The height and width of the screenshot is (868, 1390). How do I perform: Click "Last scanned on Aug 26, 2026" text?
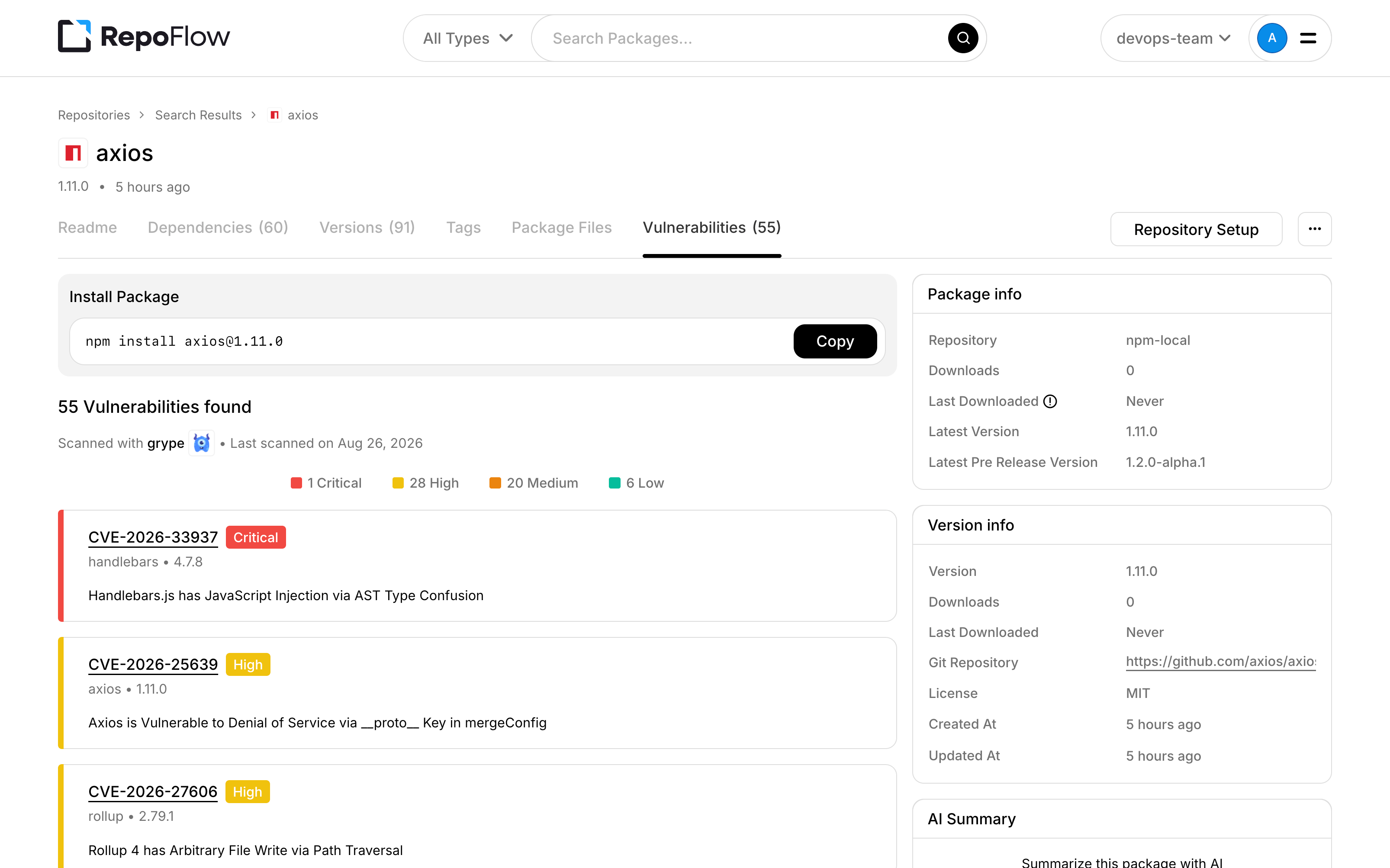pos(326,443)
